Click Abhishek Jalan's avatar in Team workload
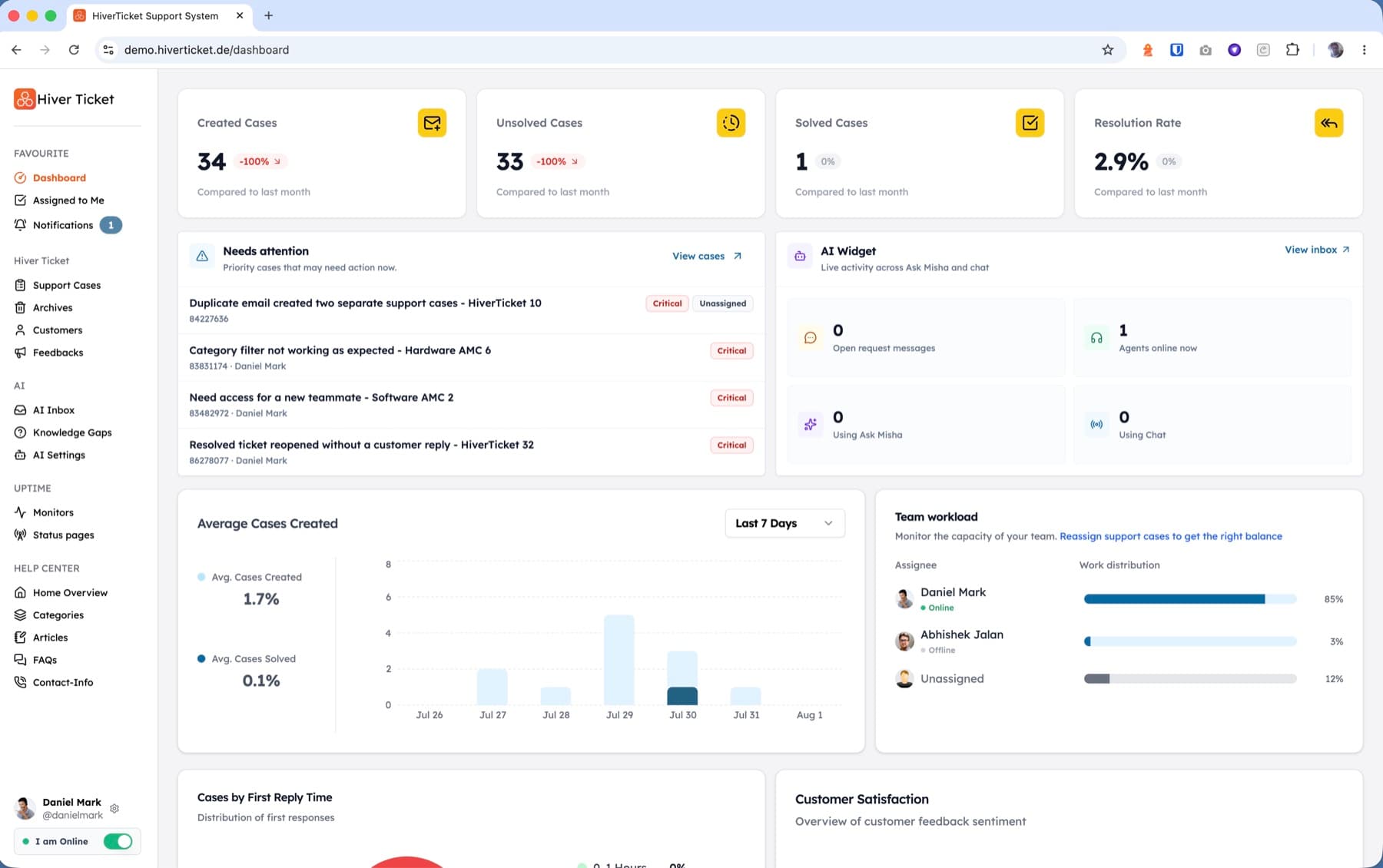 click(x=904, y=641)
